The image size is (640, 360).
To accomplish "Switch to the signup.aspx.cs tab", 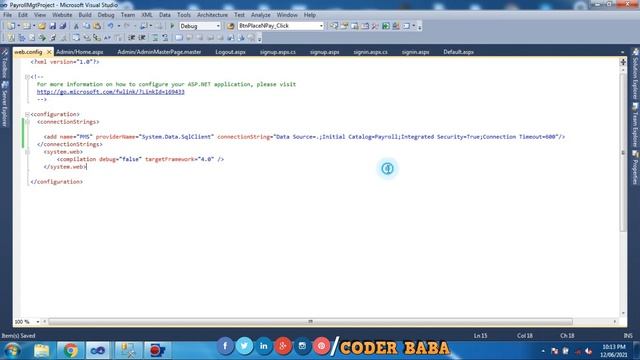I will pyautogui.click(x=278, y=52).
